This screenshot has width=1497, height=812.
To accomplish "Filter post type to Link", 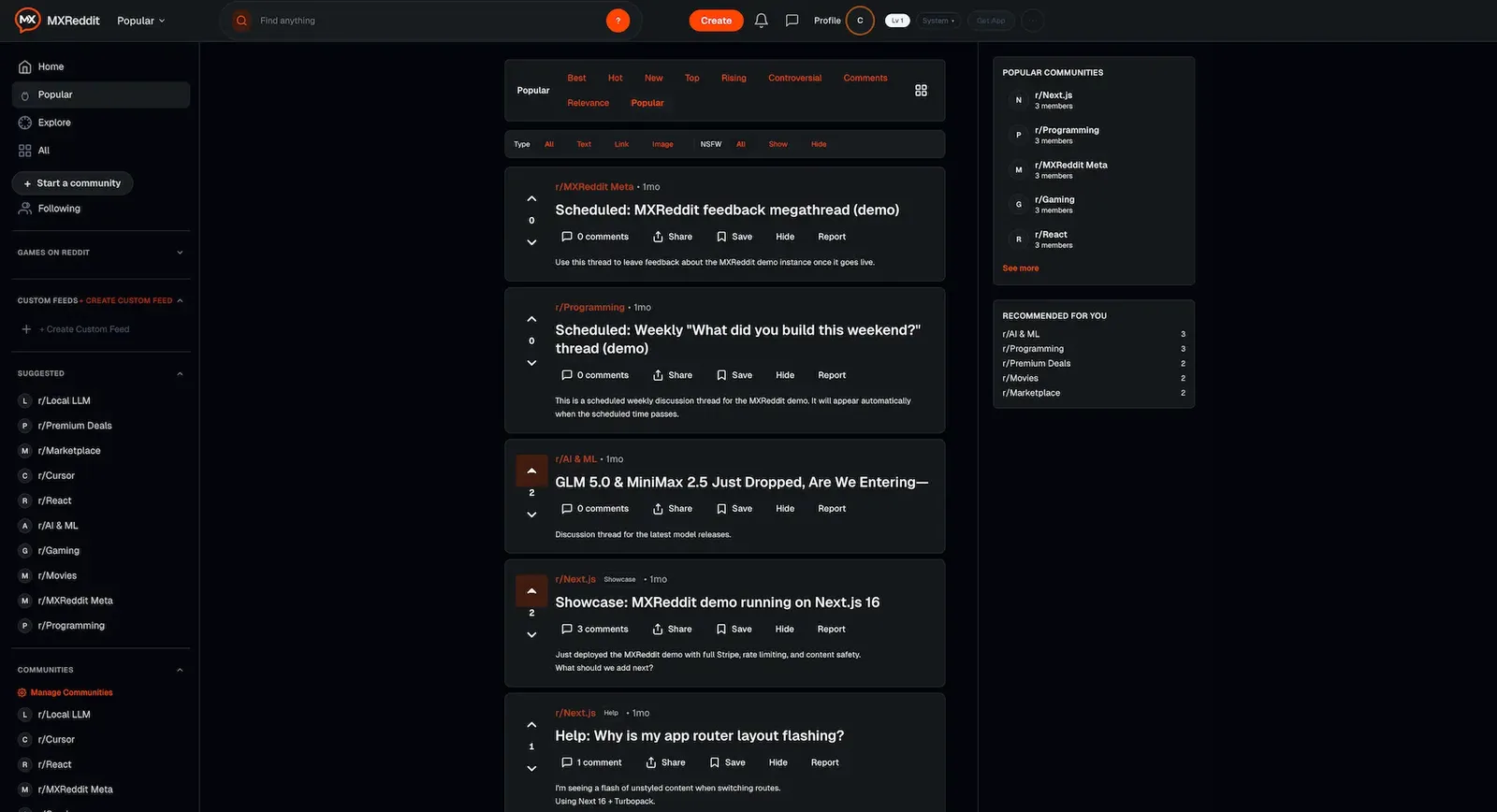I will (621, 144).
